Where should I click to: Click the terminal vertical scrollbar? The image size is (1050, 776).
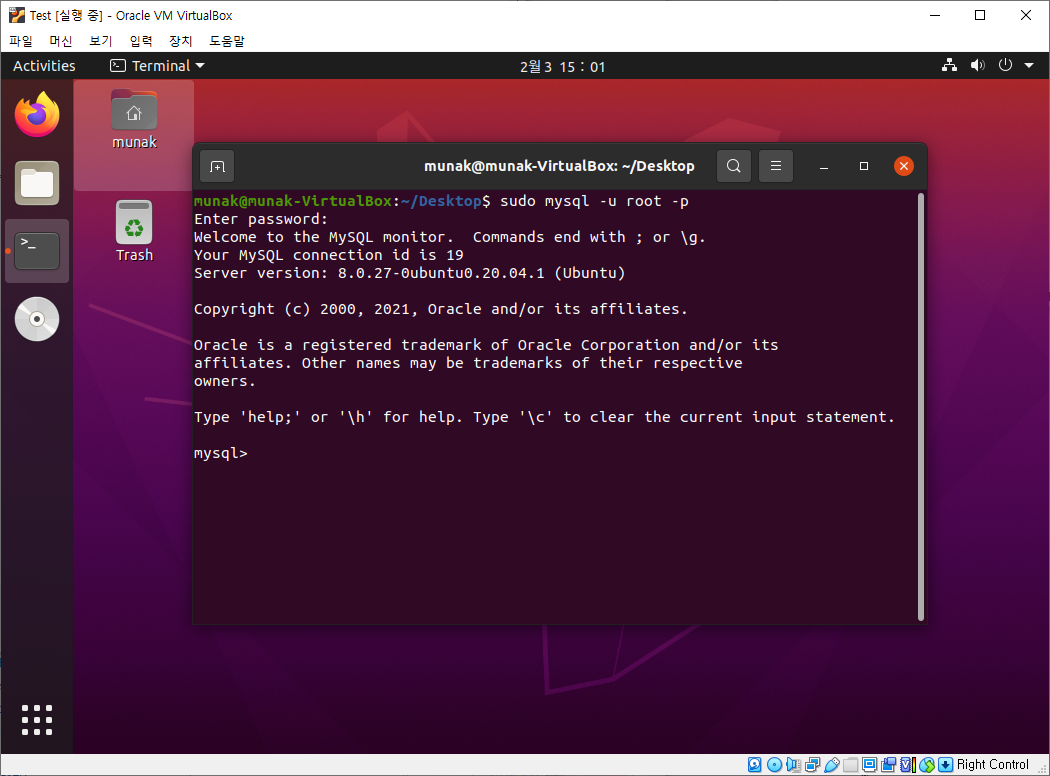tap(921, 406)
